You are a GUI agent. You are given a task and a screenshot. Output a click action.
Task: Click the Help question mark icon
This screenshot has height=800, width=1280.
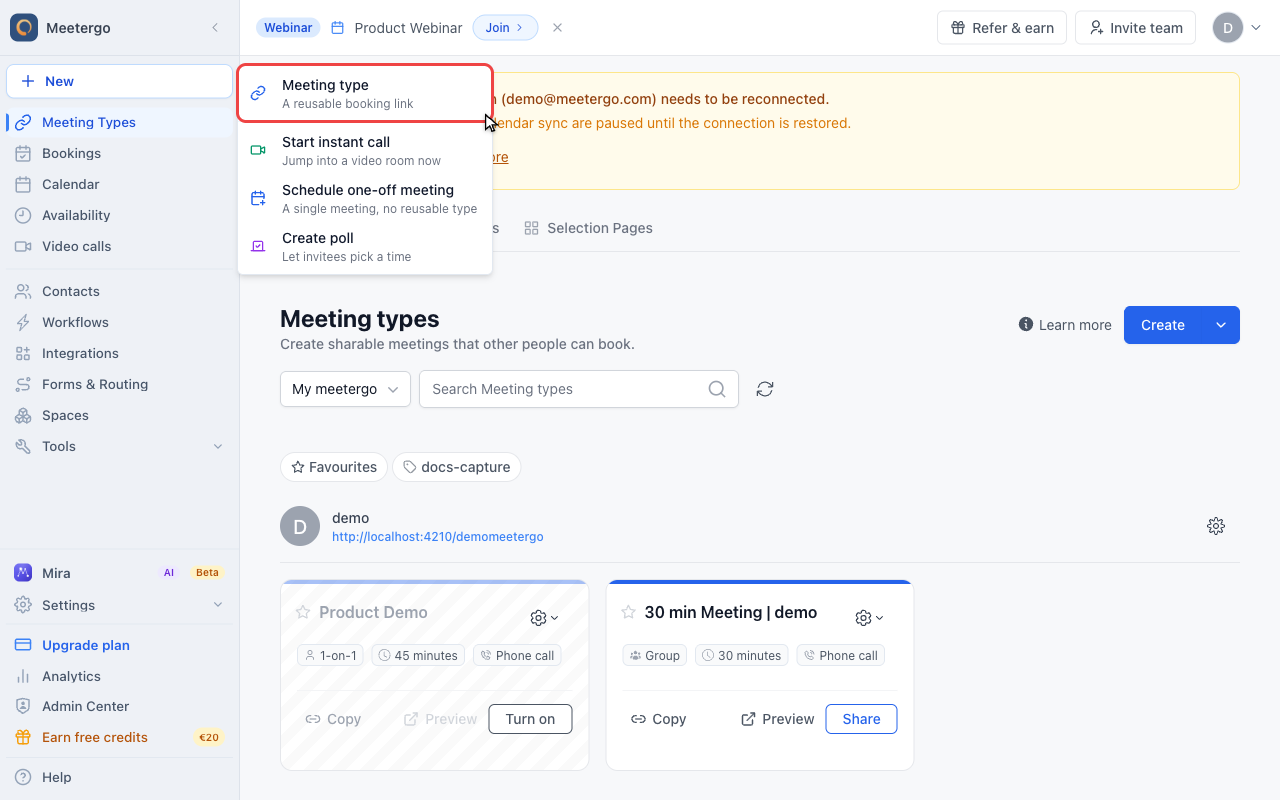tap(23, 777)
